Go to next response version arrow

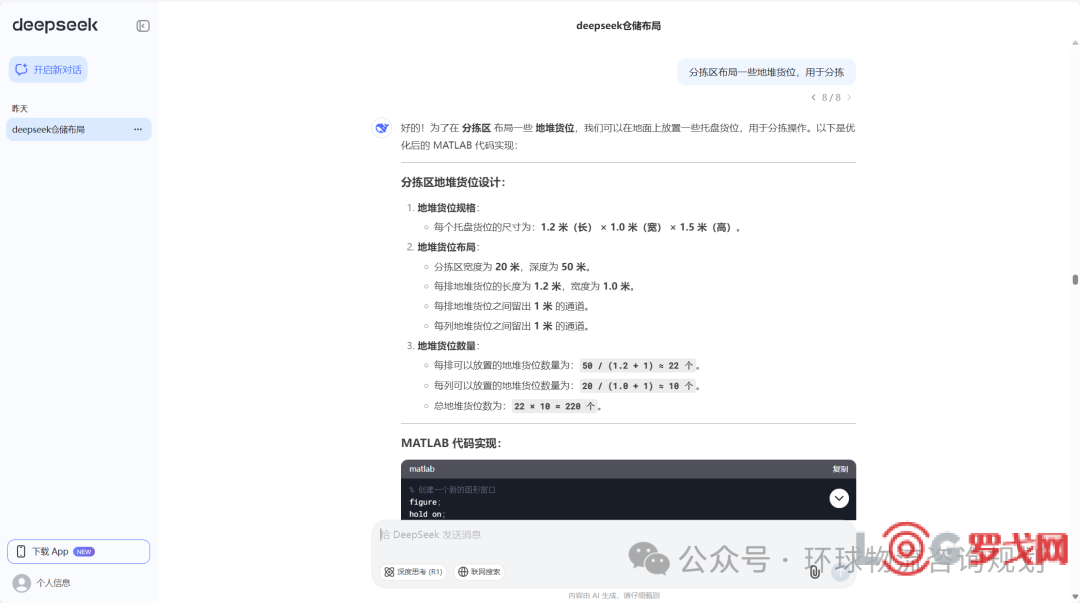tap(850, 98)
